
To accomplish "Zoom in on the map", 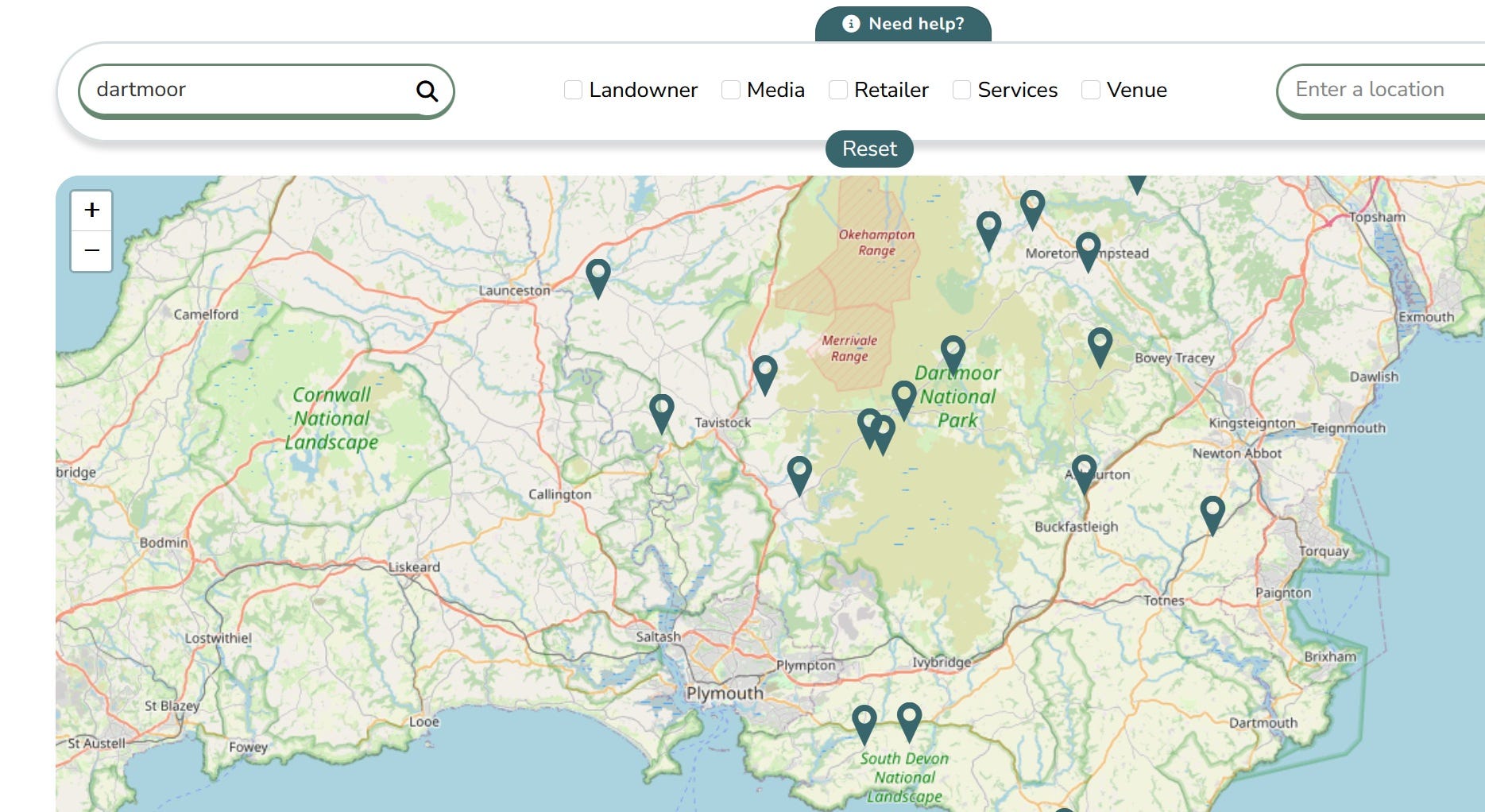I will [x=91, y=211].
